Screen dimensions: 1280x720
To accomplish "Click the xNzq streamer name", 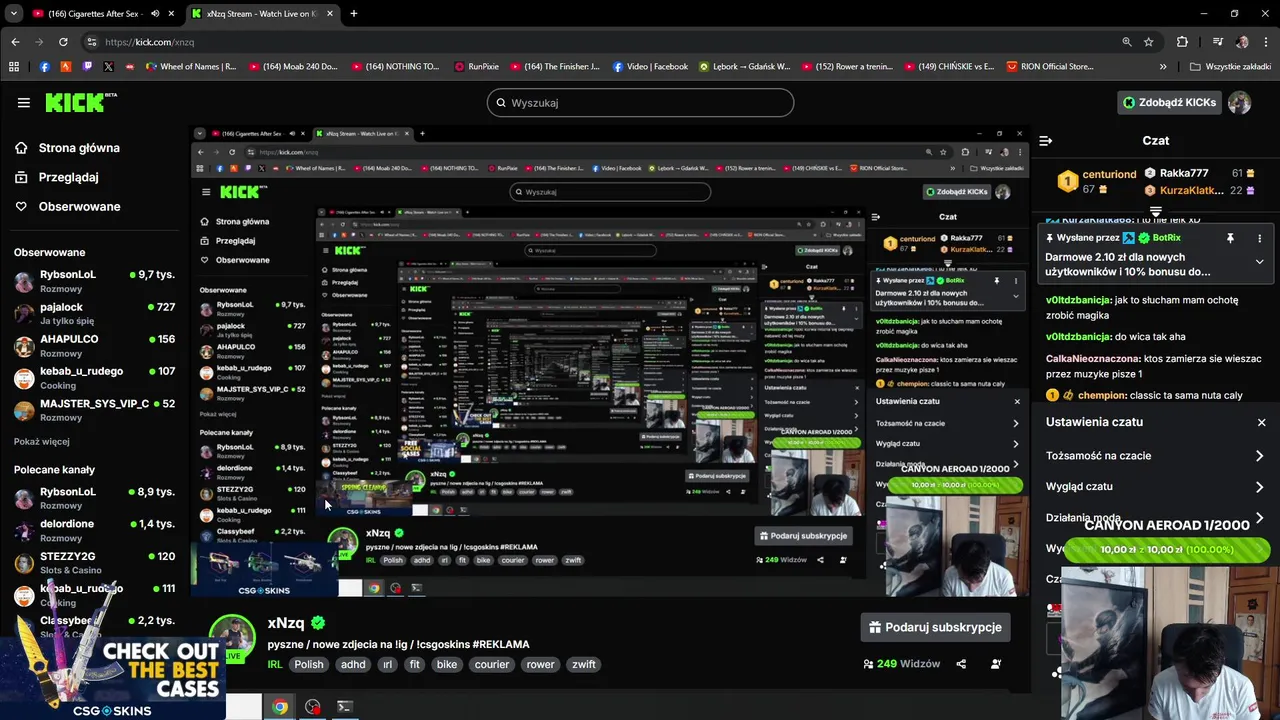I will 286,623.
